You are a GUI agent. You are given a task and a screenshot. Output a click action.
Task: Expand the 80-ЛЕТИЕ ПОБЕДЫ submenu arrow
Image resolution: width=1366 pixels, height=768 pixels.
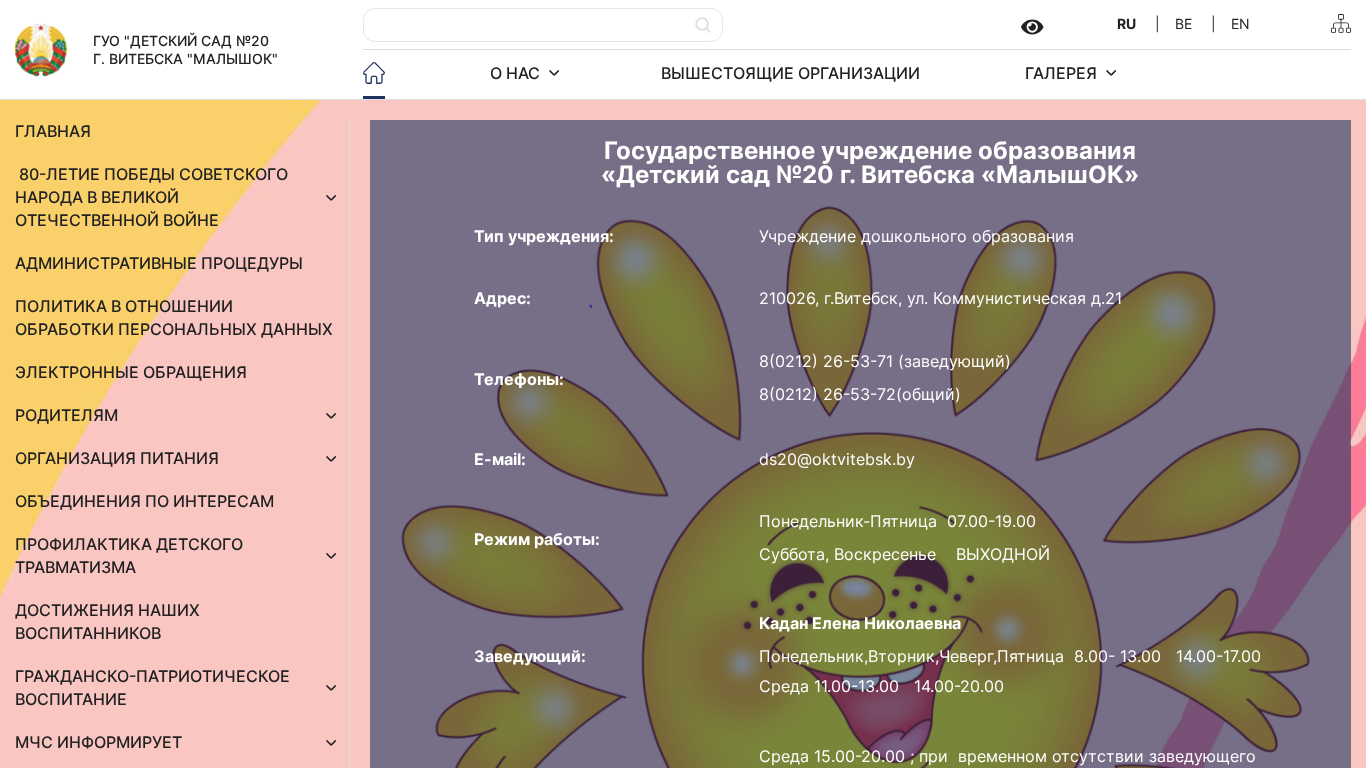pos(331,197)
